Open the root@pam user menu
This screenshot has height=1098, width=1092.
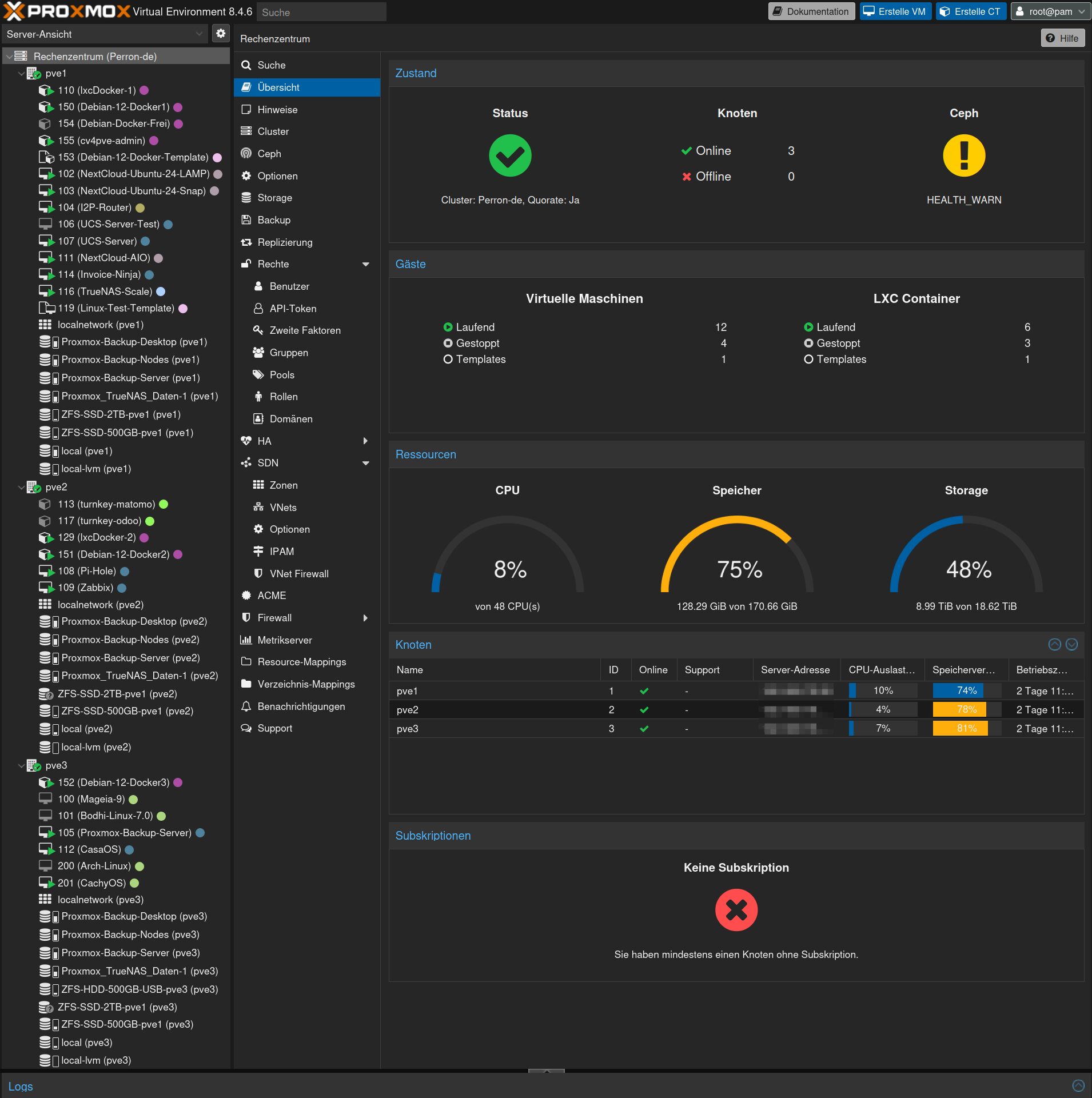[x=1050, y=11]
